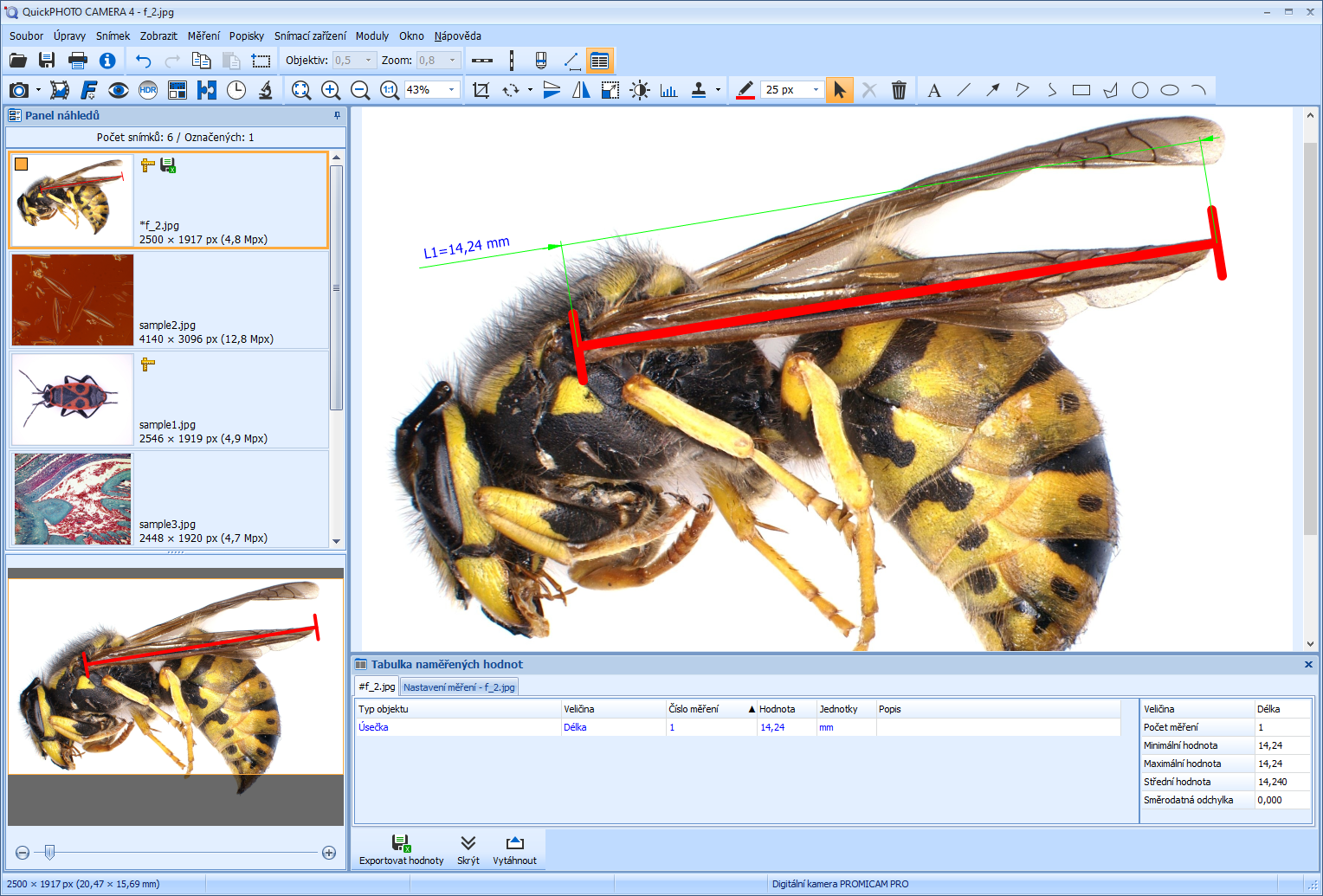Image resolution: width=1323 pixels, height=896 pixels.
Task: Show image information via blue info icon
Action: click(x=107, y=61)
